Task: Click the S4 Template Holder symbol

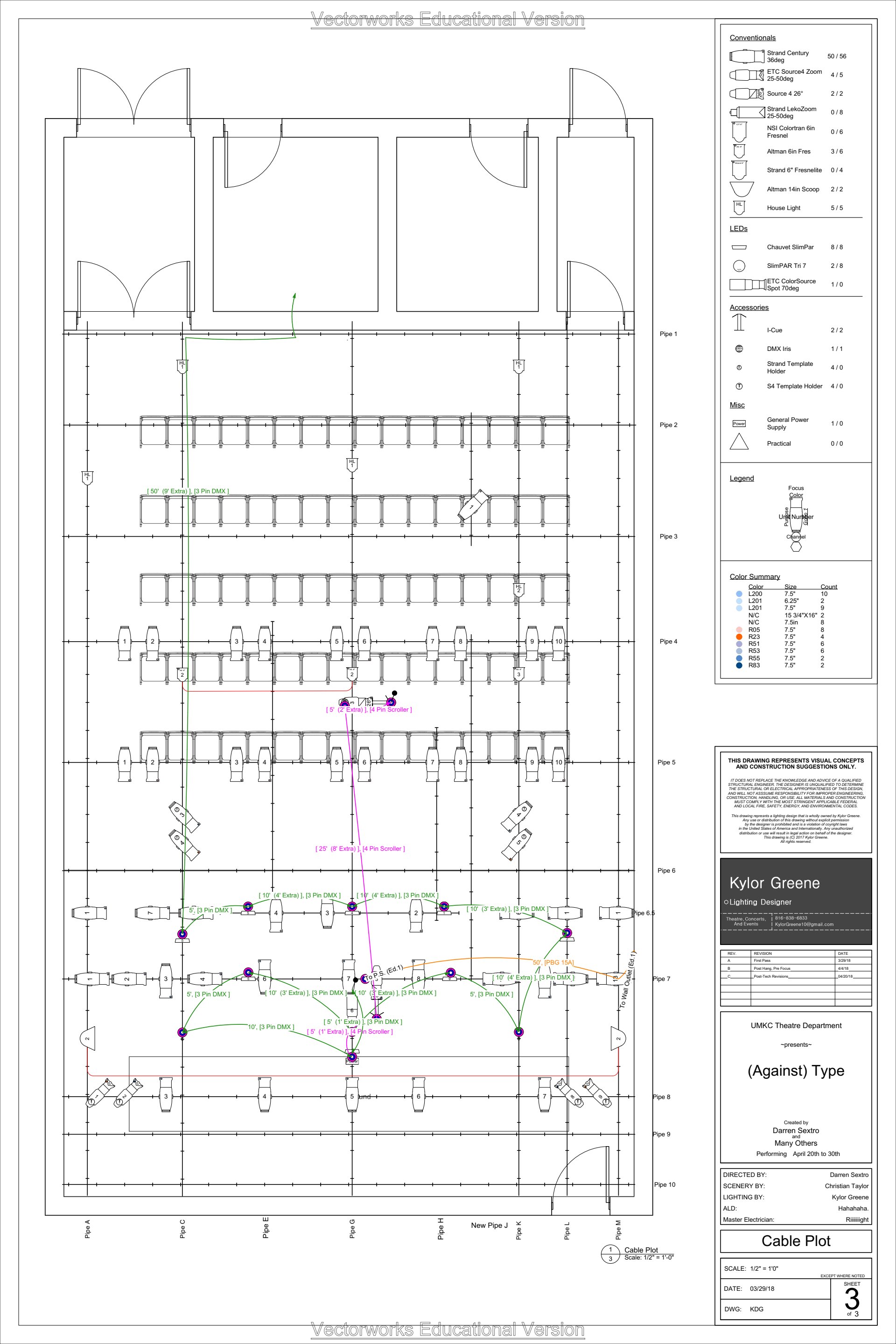Action: tap(739, 386)
